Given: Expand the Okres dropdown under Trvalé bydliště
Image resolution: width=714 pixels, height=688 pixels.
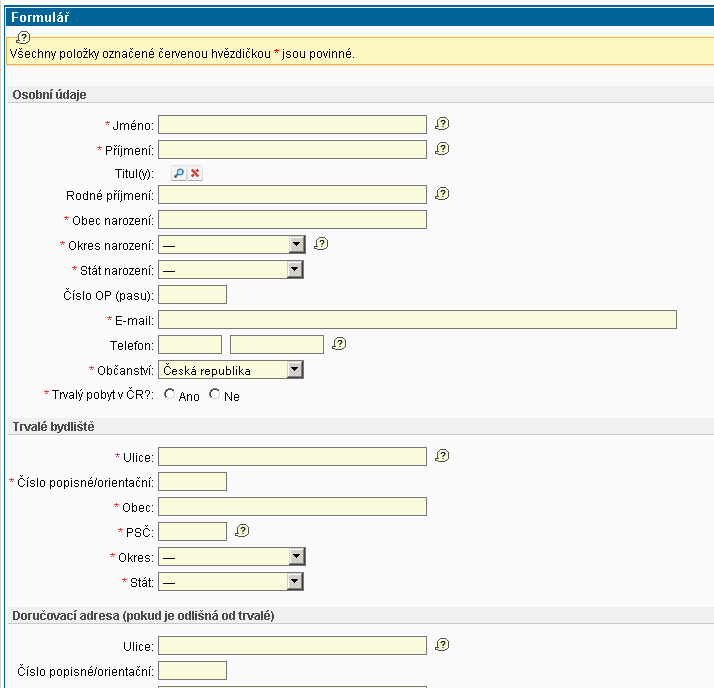Looking at the screenshot, I should [295, 556].
